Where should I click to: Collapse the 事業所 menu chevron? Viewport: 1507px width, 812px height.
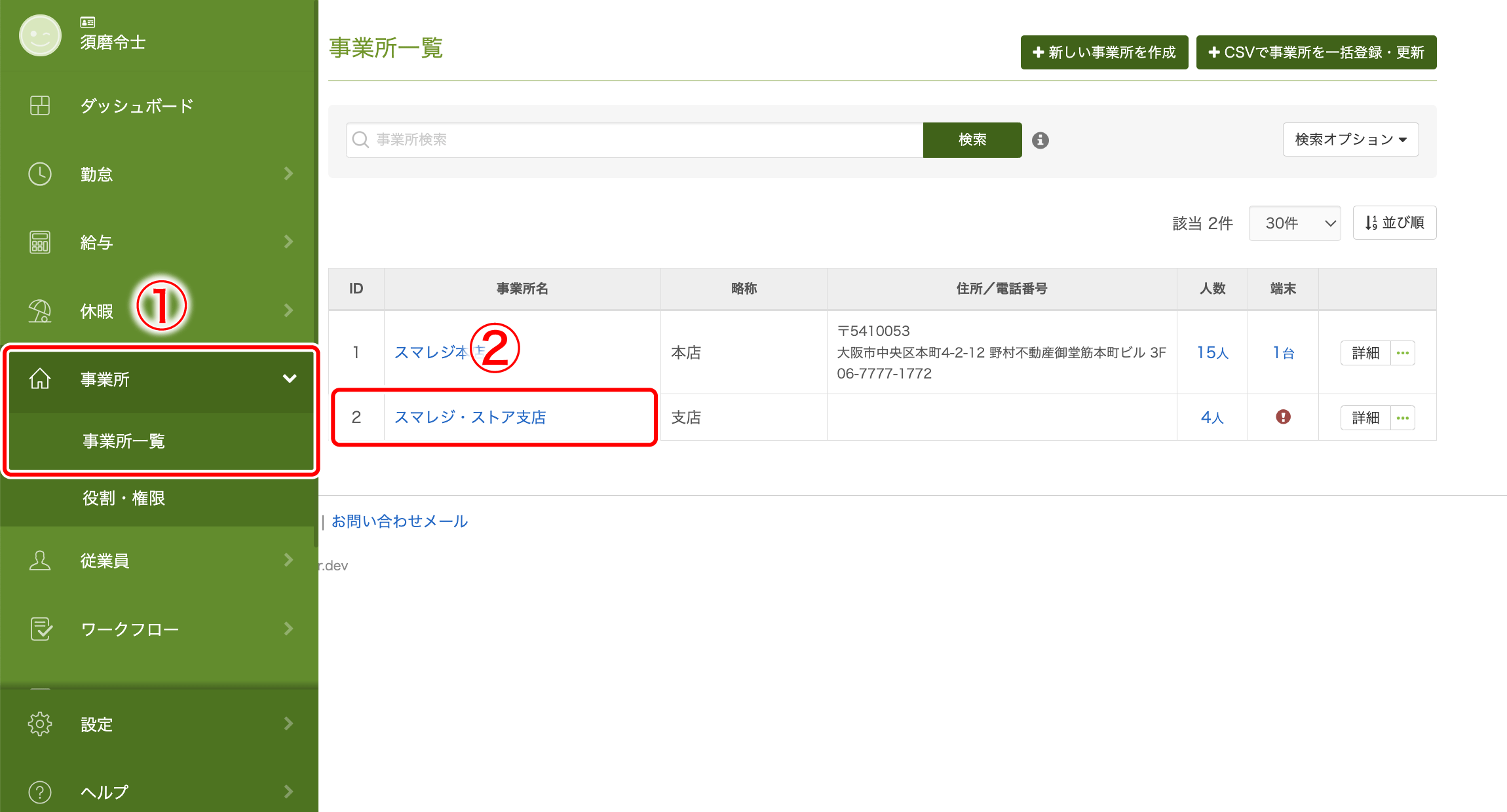[x=290, y=378]
